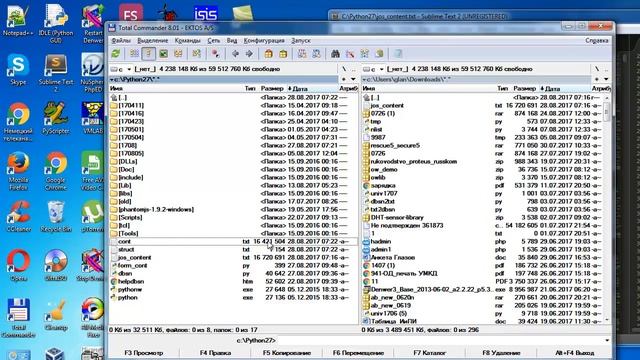Screen dimensions: 640x360
Task: Open the Выделение menu
Action: (x=153, y=40)
